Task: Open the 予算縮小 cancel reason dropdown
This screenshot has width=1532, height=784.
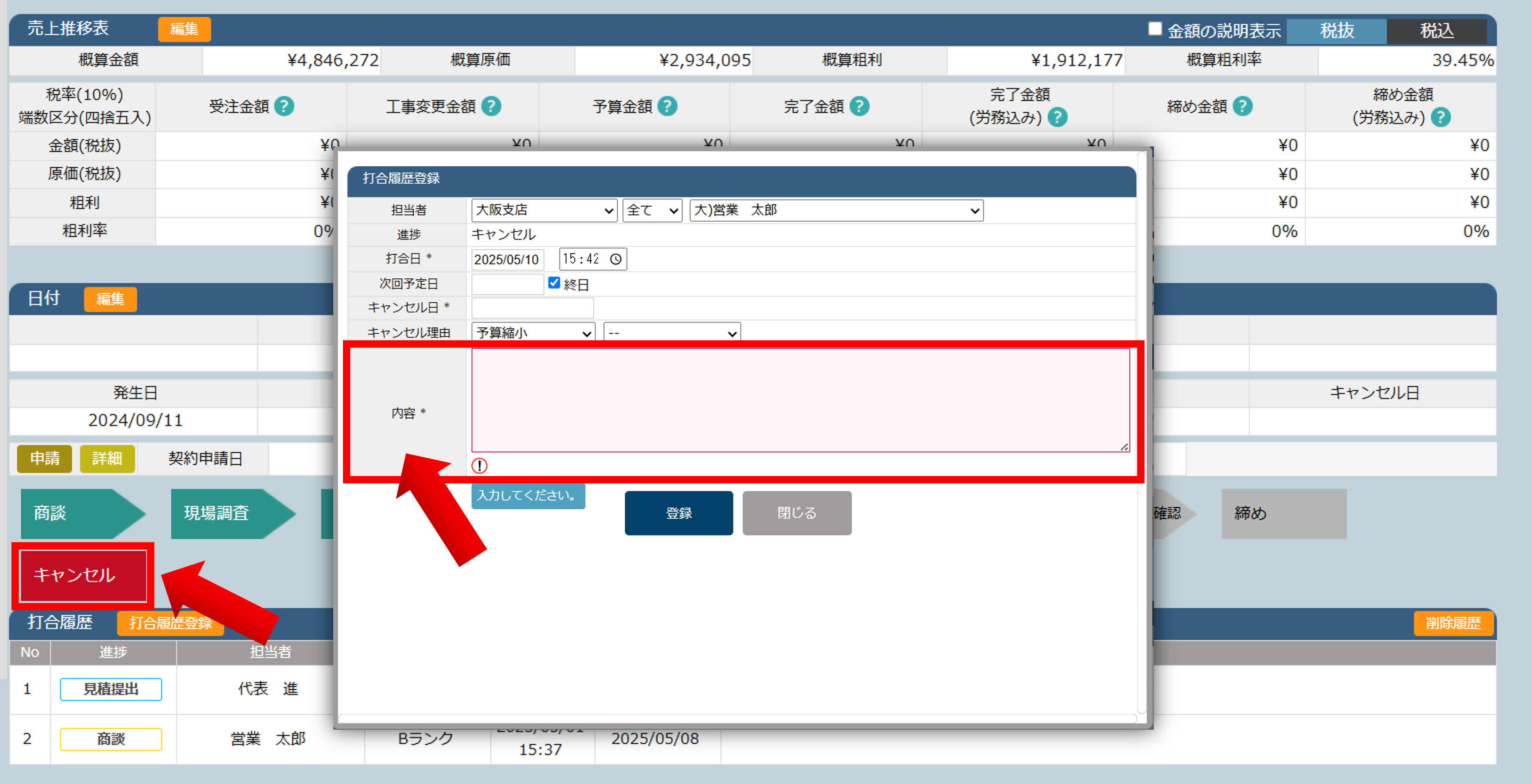Action: pyautogui.click(x=533, y=332)
